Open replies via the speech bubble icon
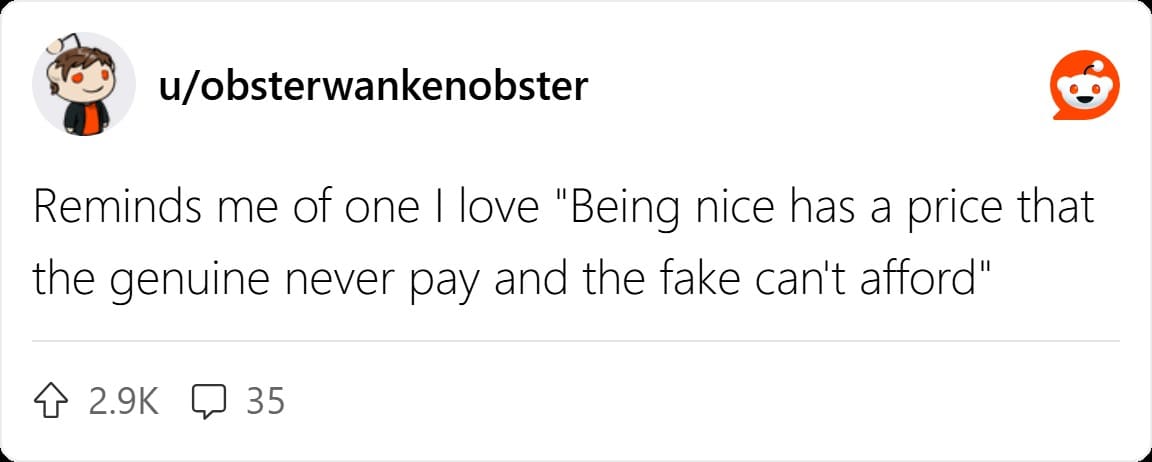Image resolution: width=1152 pixels, height=462 pixels. pos(207,401)
